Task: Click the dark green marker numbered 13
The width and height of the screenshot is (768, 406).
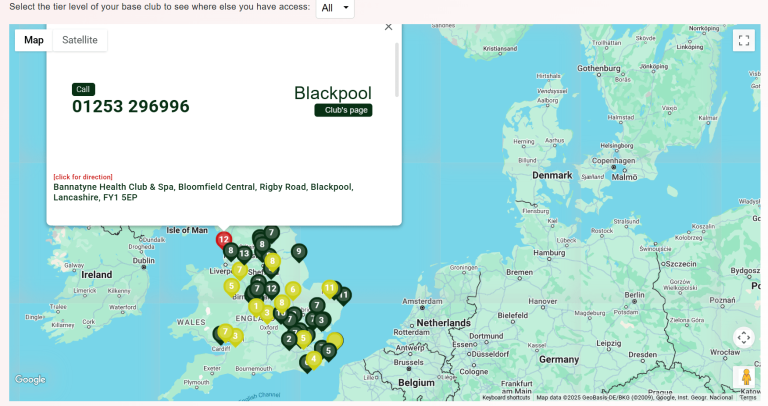Action: 244,254
